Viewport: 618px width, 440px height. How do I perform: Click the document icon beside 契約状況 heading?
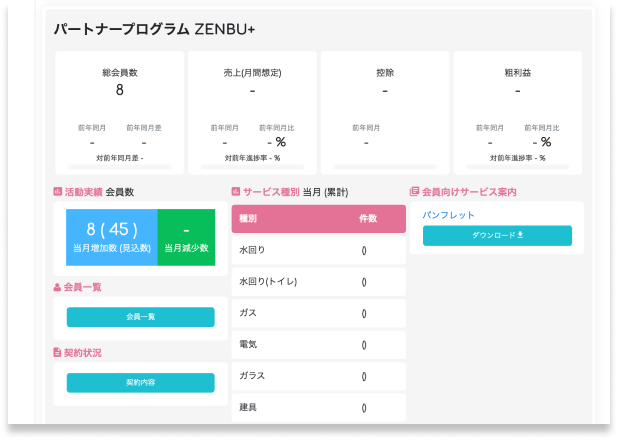[57, 353]
